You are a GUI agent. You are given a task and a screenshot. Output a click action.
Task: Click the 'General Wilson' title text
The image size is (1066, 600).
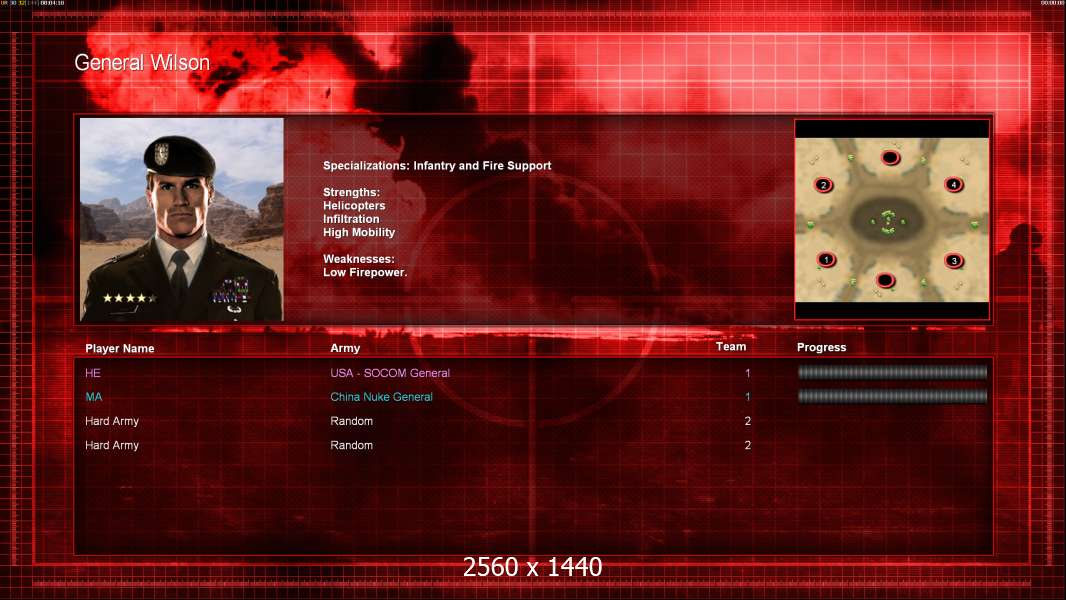click(x=142, y=63)
